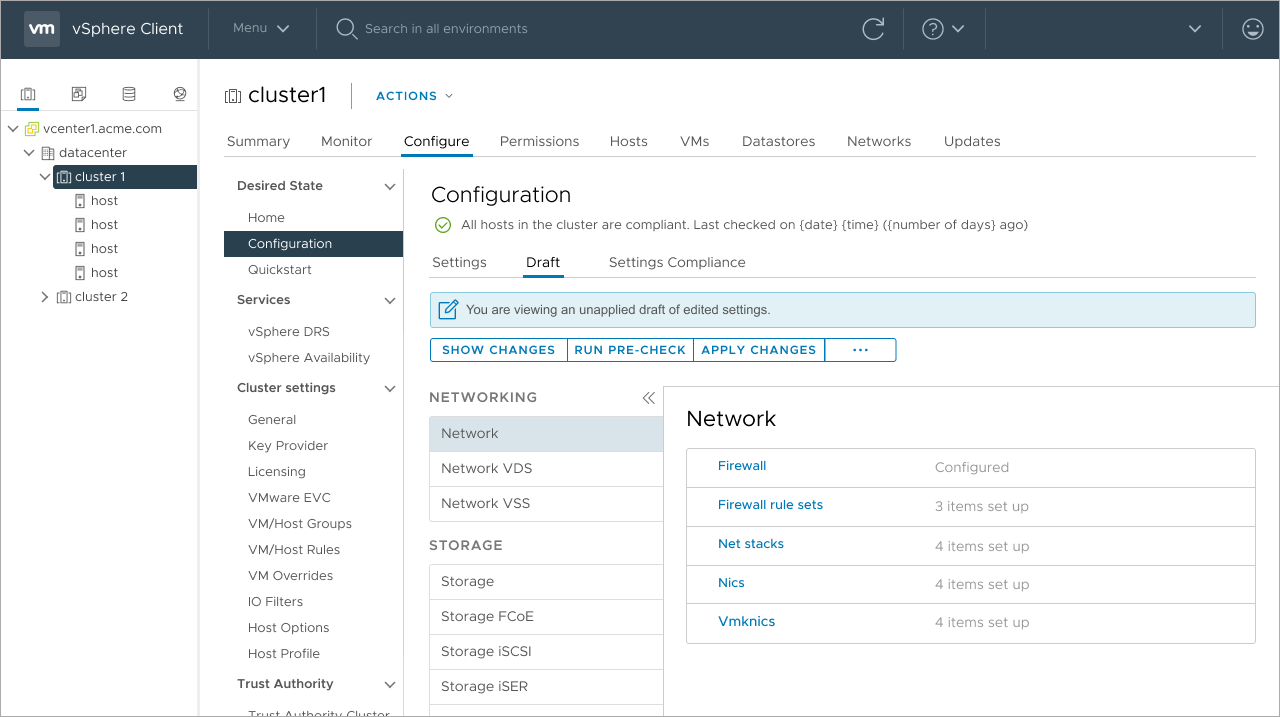Click the search in all environments field
Viewport: 1280px width, 717px height.
pos(446,29)
